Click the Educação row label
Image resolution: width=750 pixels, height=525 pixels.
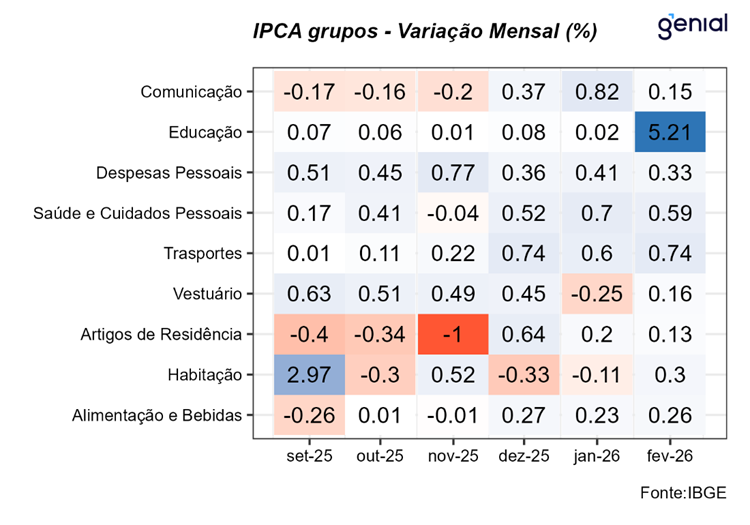tap(207, 132)
